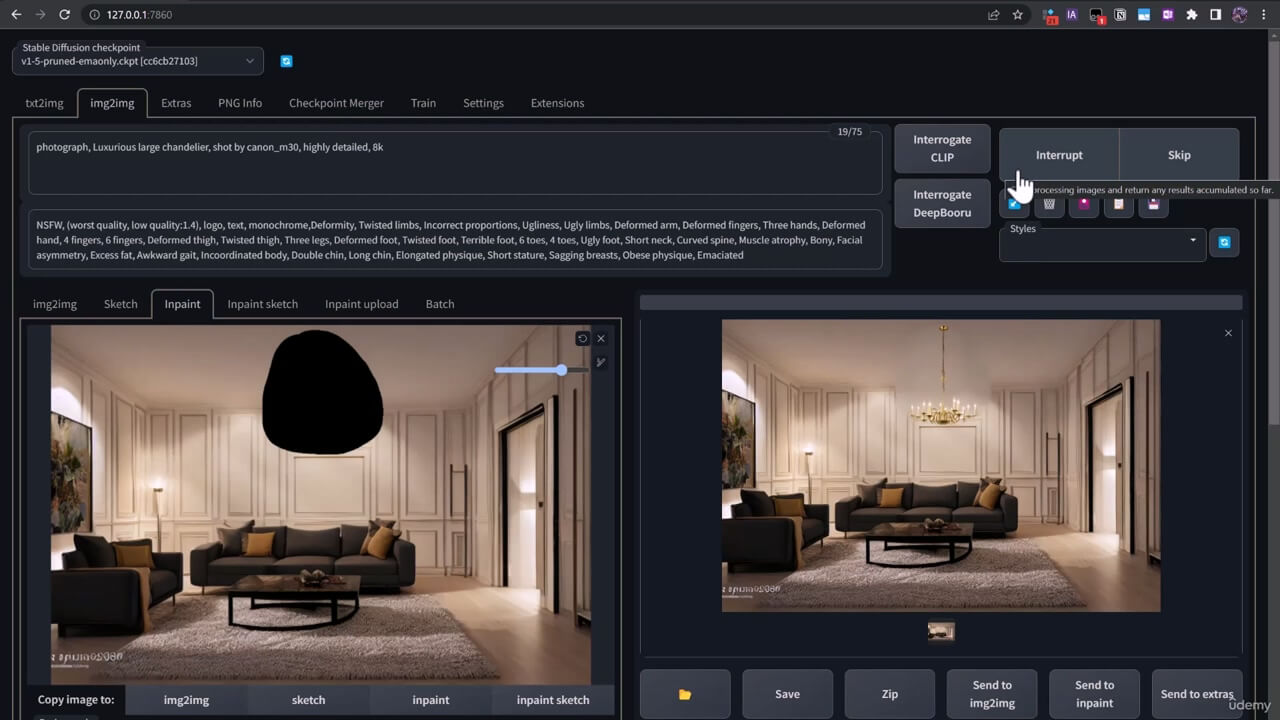The width and height of the screenshot is (1280, 720).
Task: Bookmark this page with the star icon
Action: (x=1018, y=15)
